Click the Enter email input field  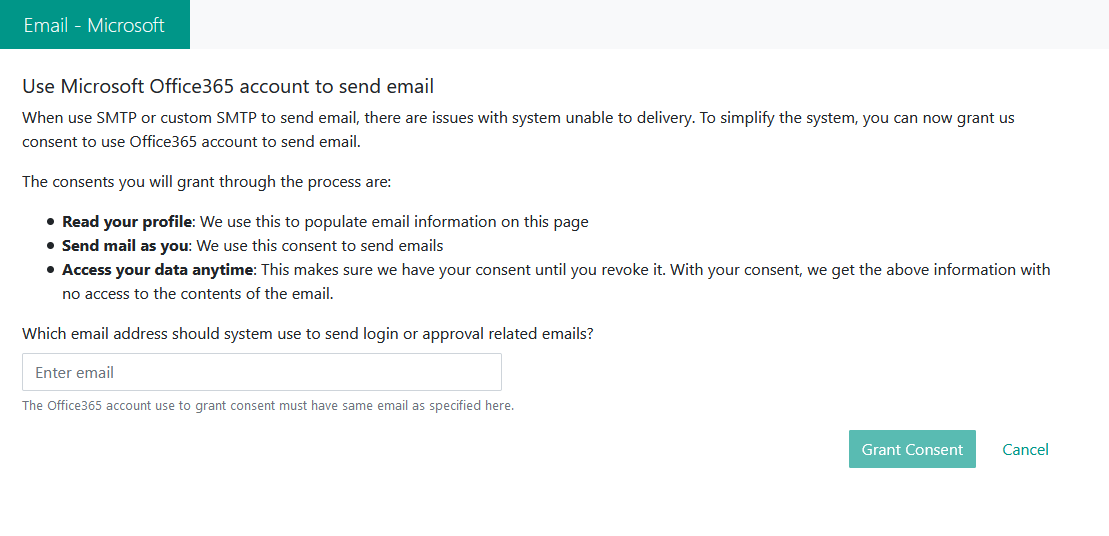(262, 372)
